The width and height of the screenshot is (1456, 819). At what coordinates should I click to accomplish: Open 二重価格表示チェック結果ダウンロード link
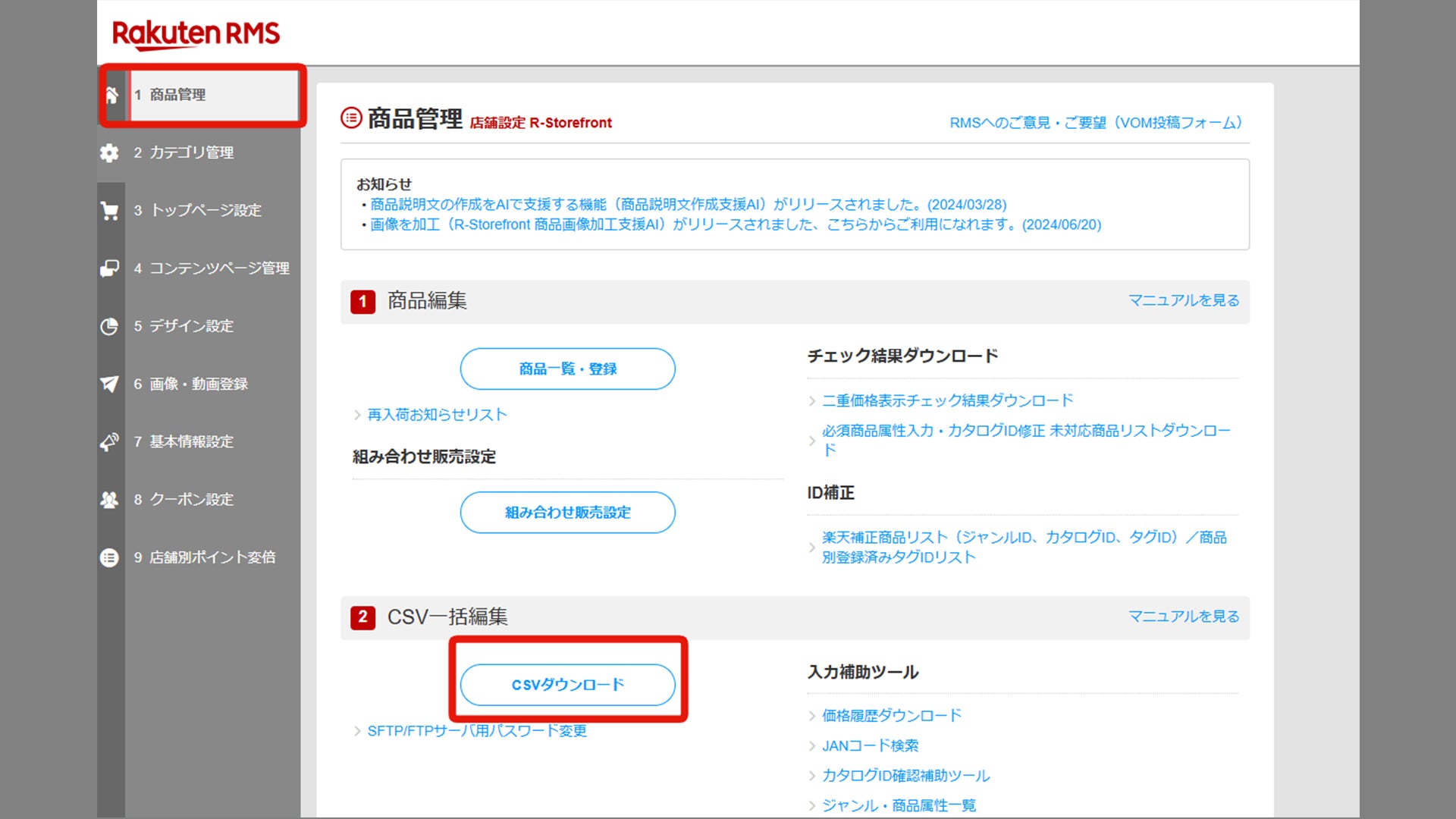pyautogui.click(x=948, y=400)
